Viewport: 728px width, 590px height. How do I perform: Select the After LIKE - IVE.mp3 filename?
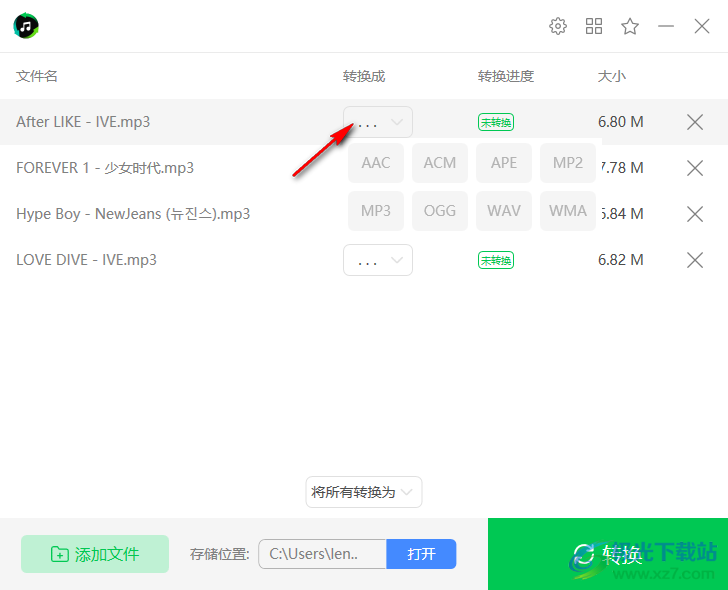pyautogui.click(x=83, y=122)
